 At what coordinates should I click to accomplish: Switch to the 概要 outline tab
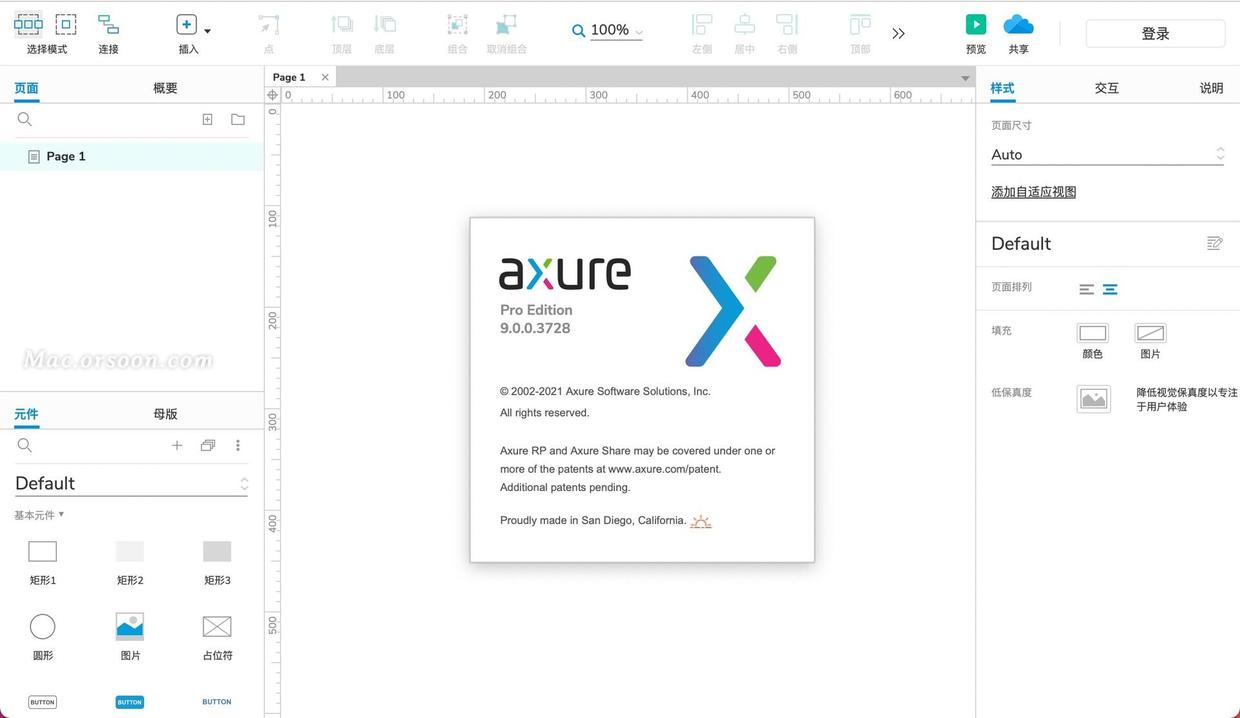click(165, 88)
